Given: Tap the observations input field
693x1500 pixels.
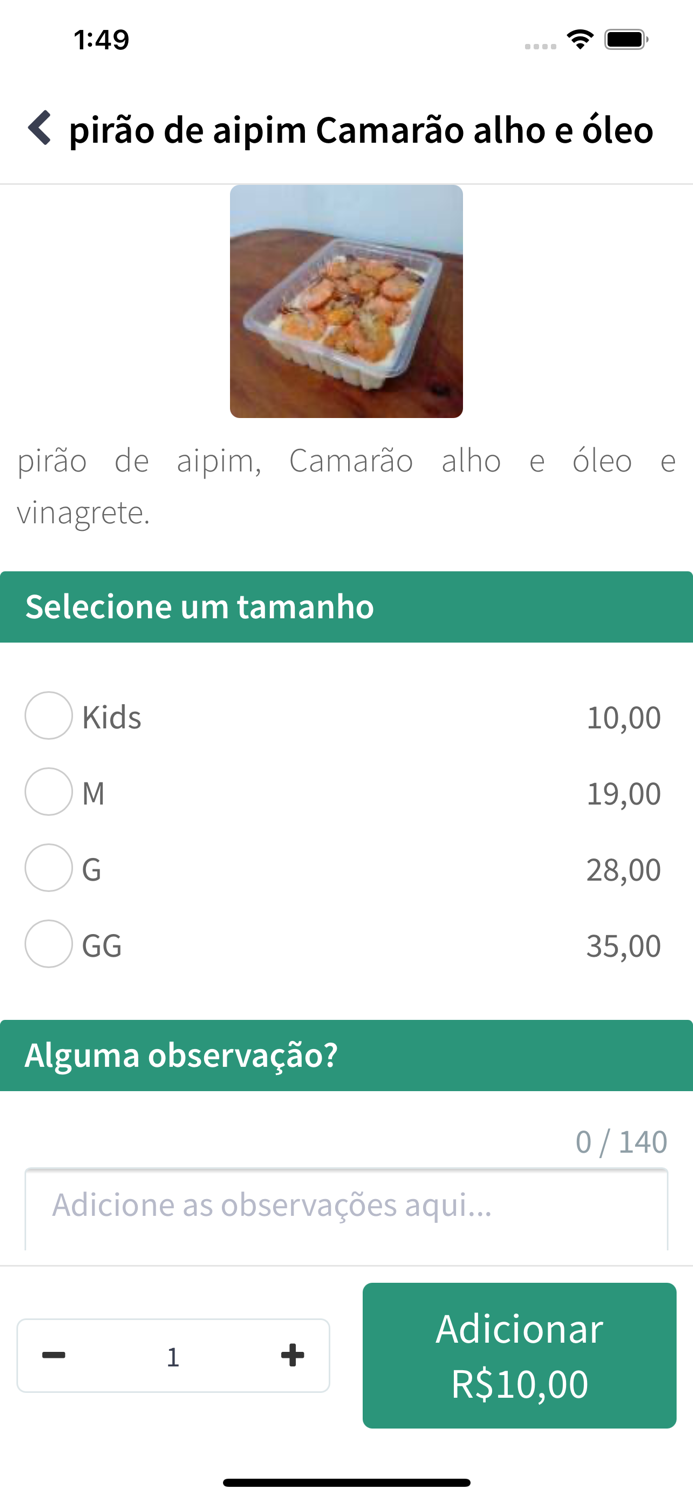Looking at the screenshot, I should pos(346,1205).
